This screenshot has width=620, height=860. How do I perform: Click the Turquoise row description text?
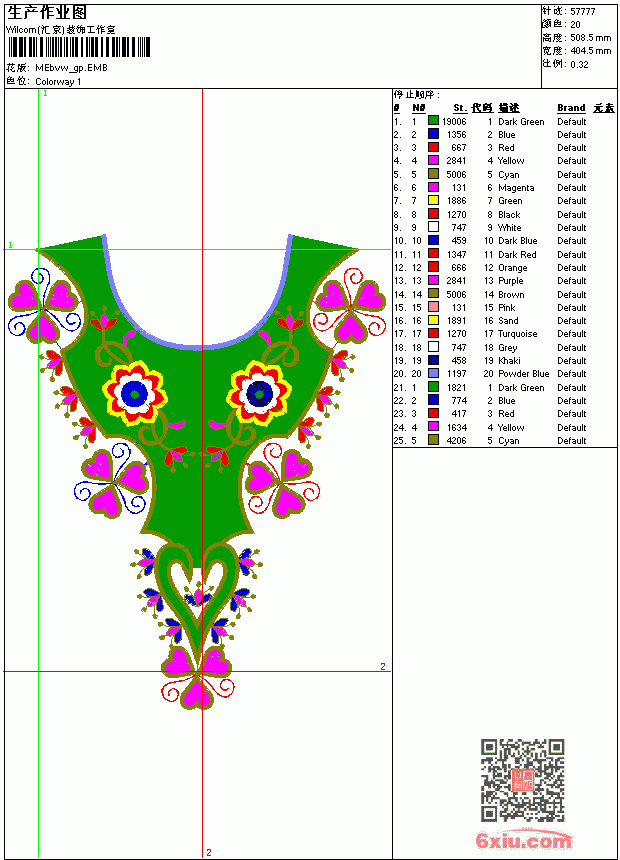(517, 333)
